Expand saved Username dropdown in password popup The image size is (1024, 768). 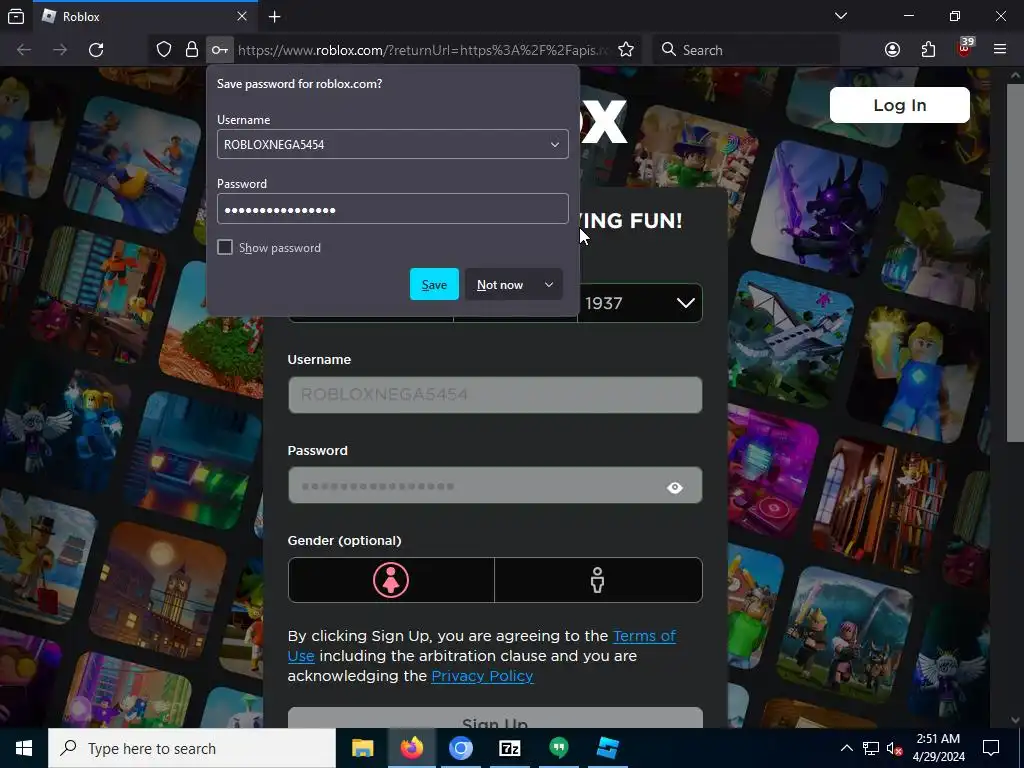[x=554, y=144]
